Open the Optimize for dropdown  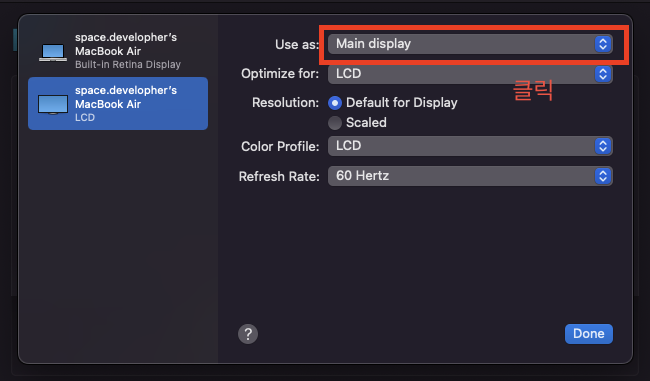pos(470,74)
